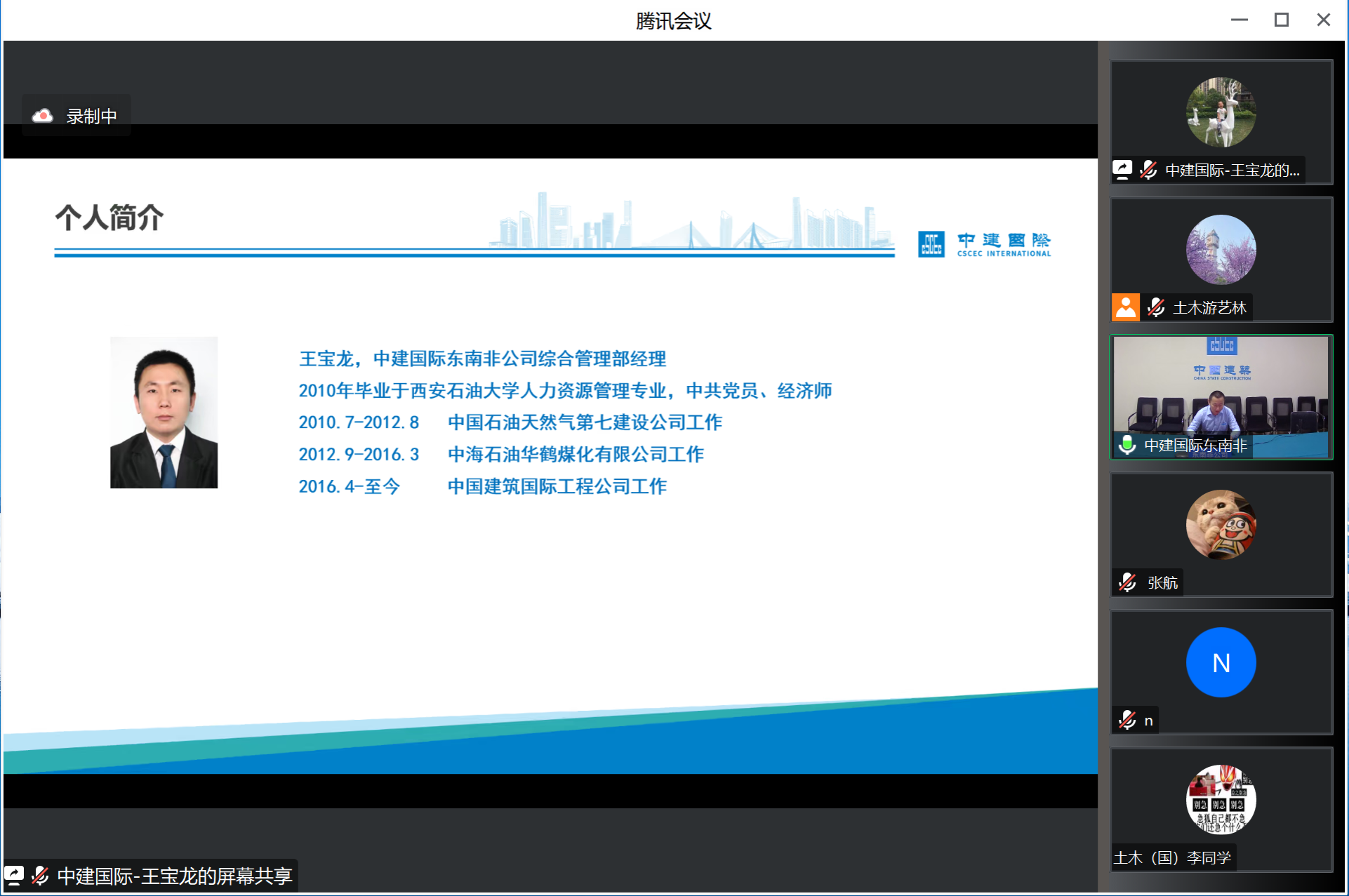Click bottom-left 王宝龙的屏幕共享 label
This screenshot has width=1349, height=896.
tap(174, 876)
